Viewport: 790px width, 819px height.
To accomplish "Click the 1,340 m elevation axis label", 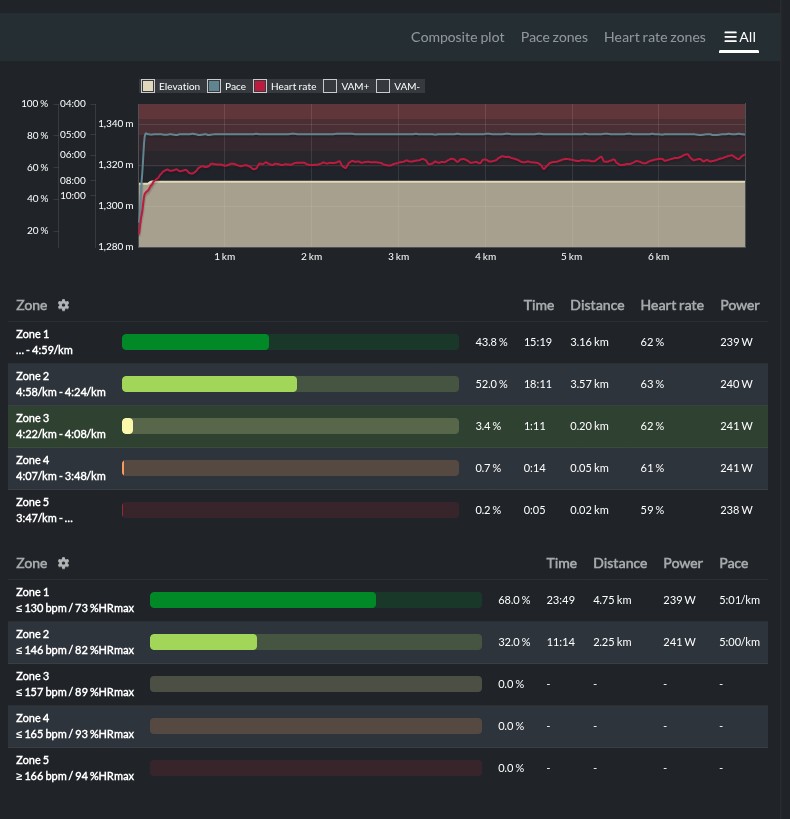I will tap(115, 124).
